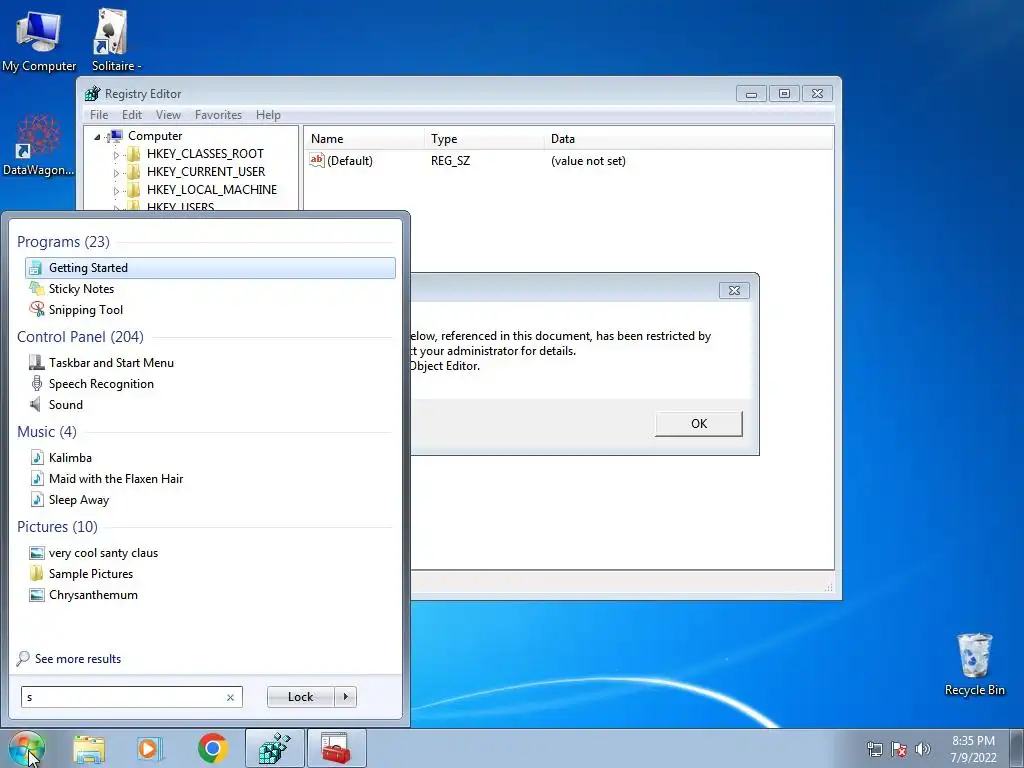The image size is (1024, 768).
Task: Open the Action Center flag icon
Action: pyautogui.click(x=899, y=749)
